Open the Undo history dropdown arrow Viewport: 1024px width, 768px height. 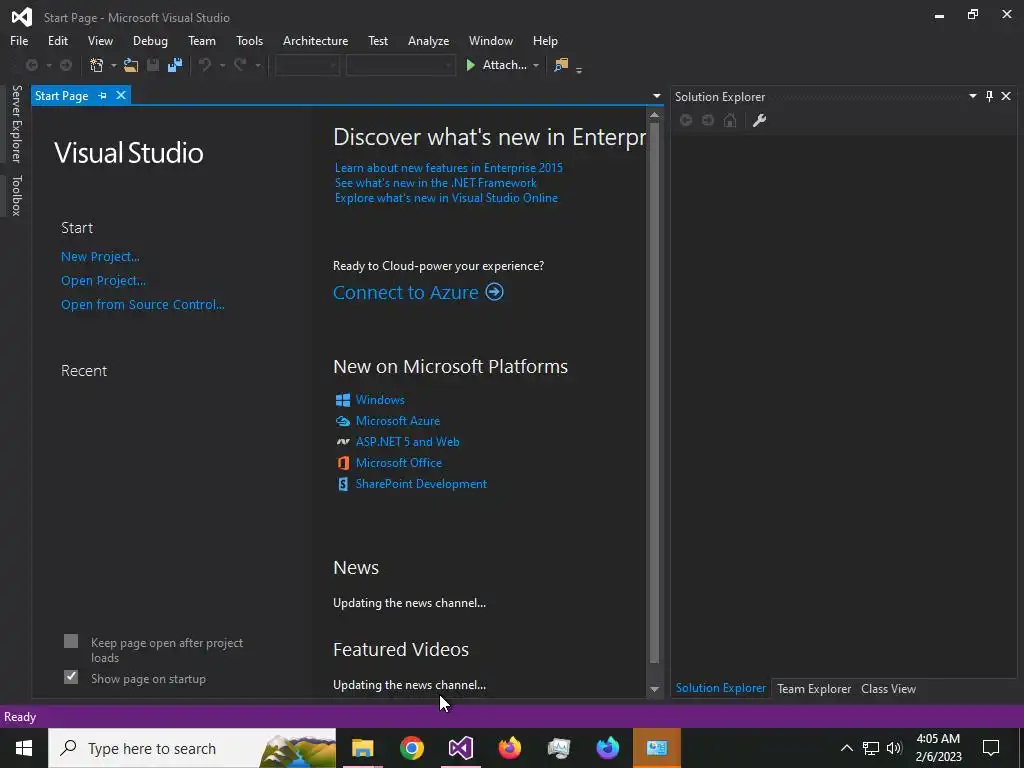(x=222, y=65)
